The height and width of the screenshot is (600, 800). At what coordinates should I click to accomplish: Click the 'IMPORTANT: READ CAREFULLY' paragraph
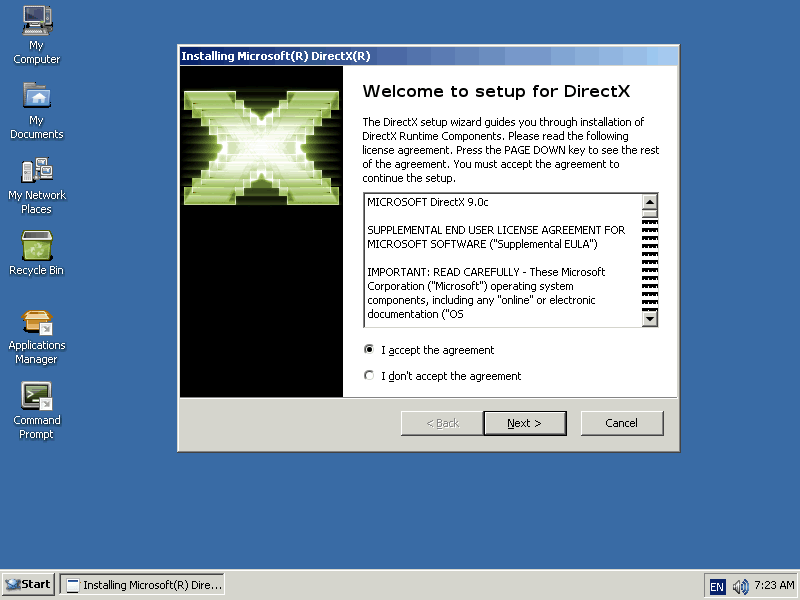(x=486, y=293)
